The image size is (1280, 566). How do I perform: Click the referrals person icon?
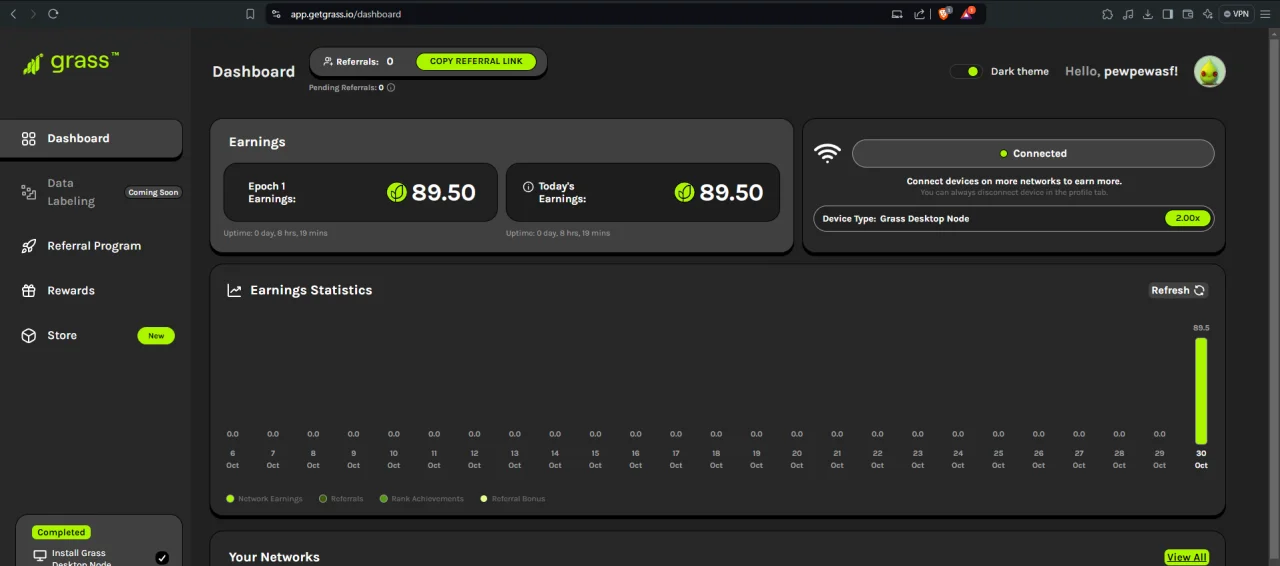328,61
